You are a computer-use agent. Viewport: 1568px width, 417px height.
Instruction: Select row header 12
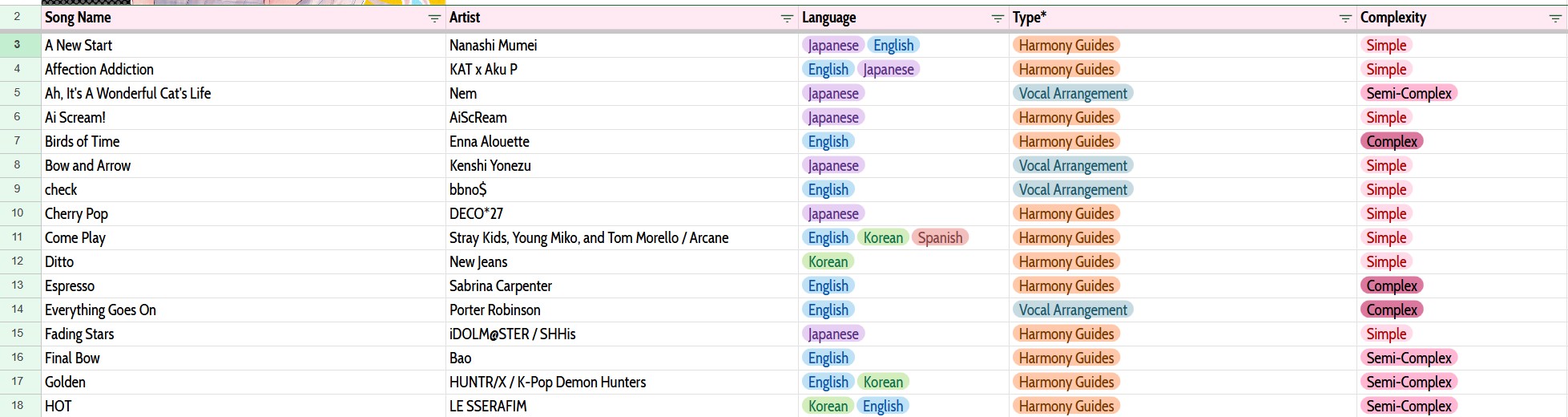pyautogui.click(x=20, y=261)
